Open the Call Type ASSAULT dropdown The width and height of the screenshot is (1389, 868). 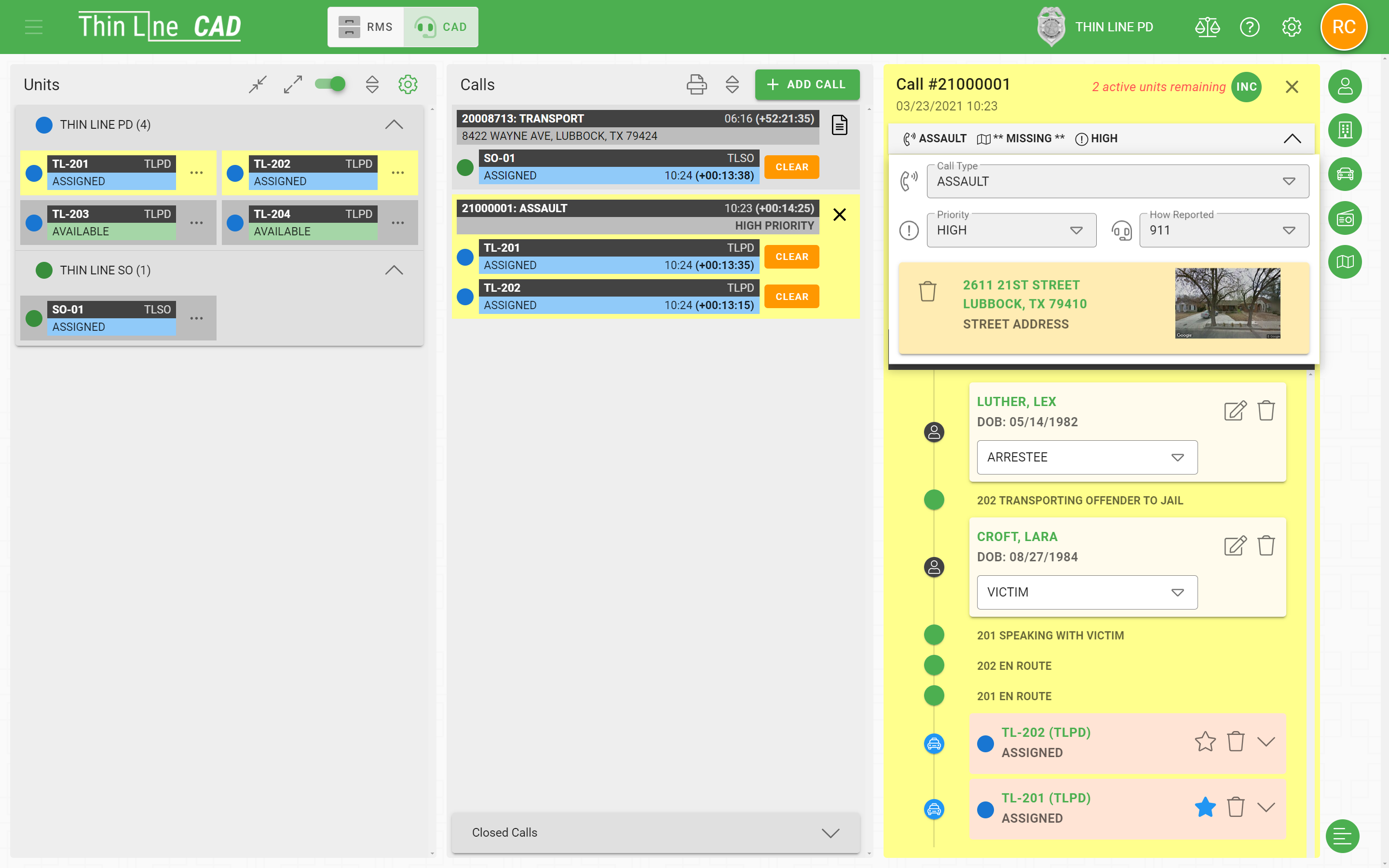(1117, 181)
